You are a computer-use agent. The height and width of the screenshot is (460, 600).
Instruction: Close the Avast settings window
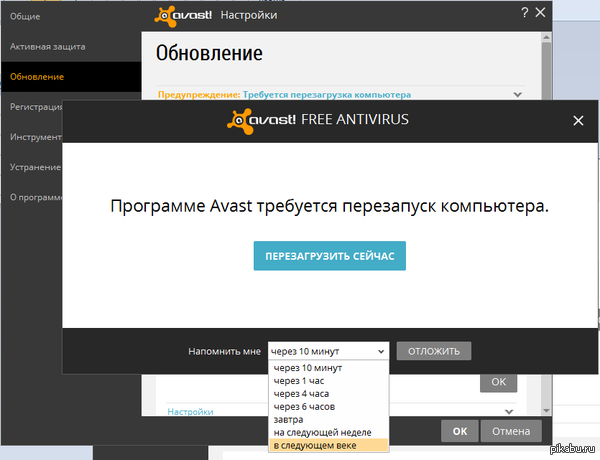tap(540, 13)
